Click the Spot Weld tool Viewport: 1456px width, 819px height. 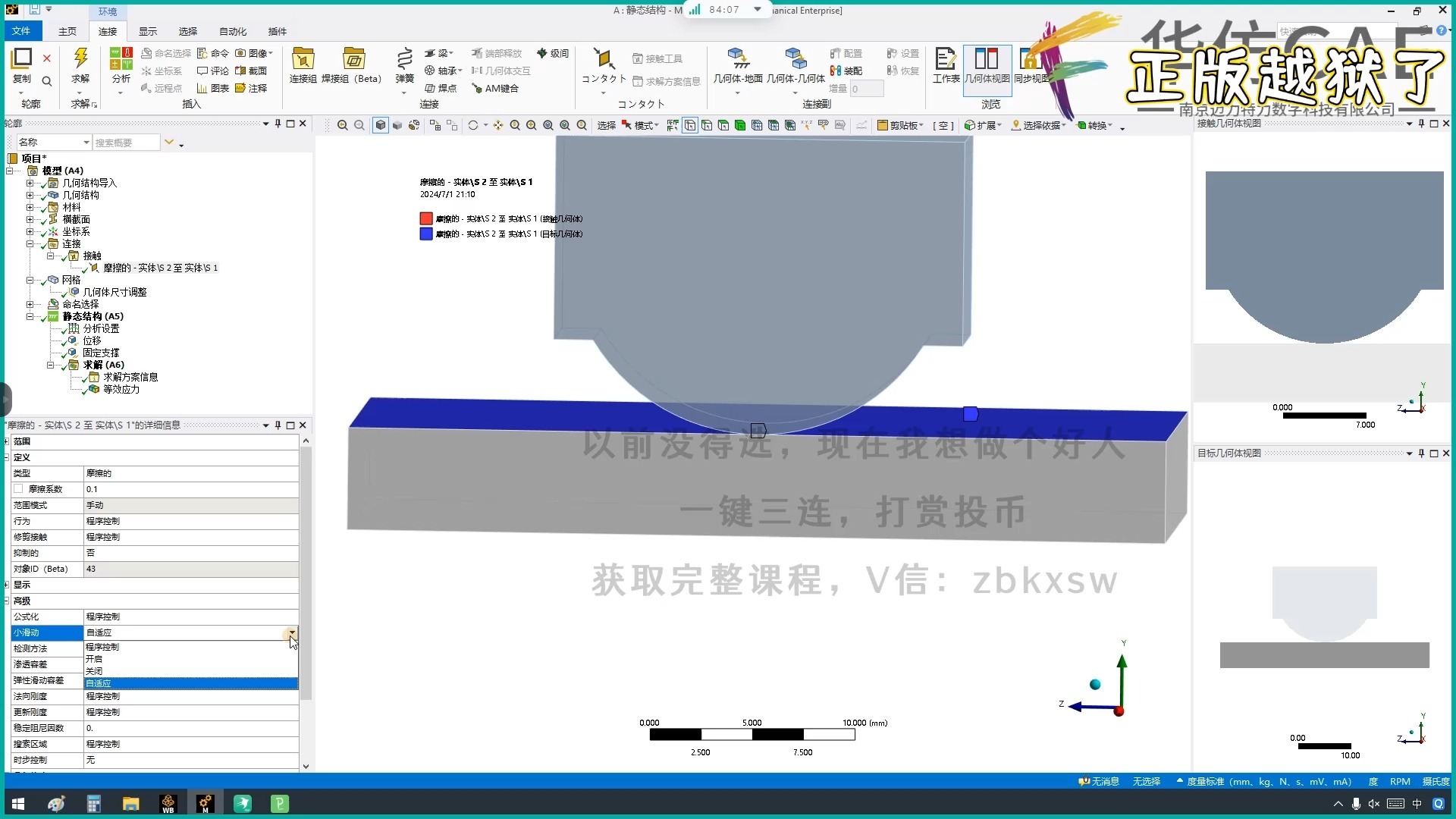441,88
